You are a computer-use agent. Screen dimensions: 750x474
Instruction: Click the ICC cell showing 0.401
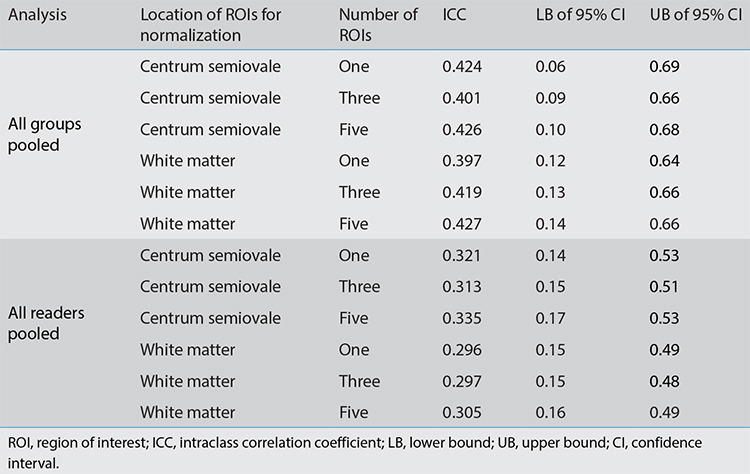click(x=462, y=98)
